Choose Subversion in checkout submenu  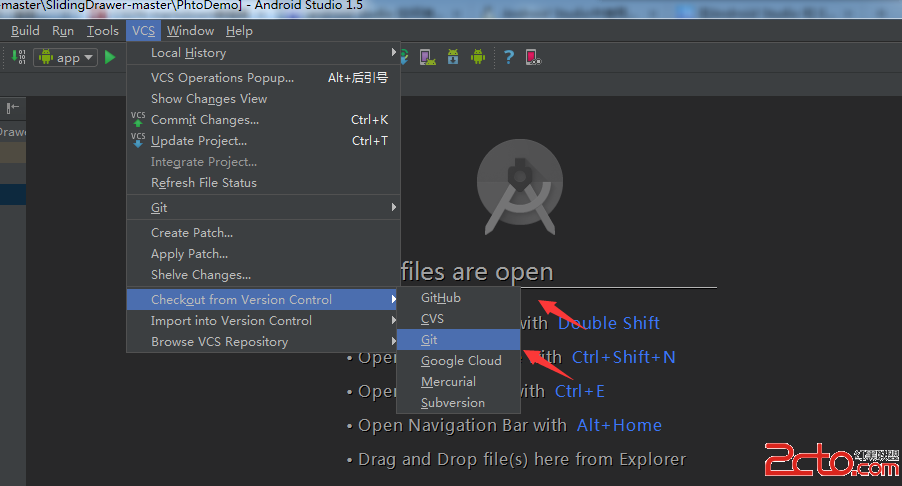458,403
